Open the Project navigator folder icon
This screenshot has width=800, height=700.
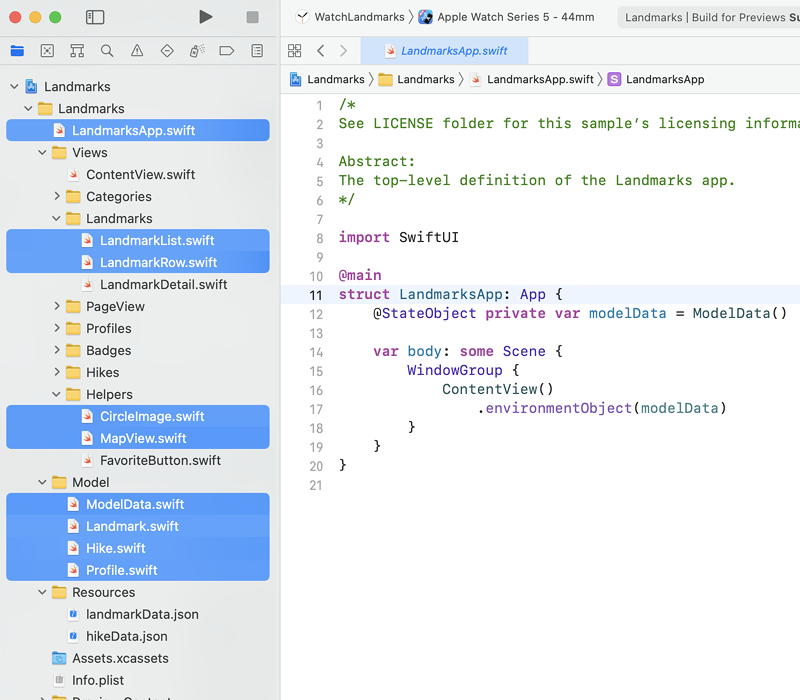point(17,51)
